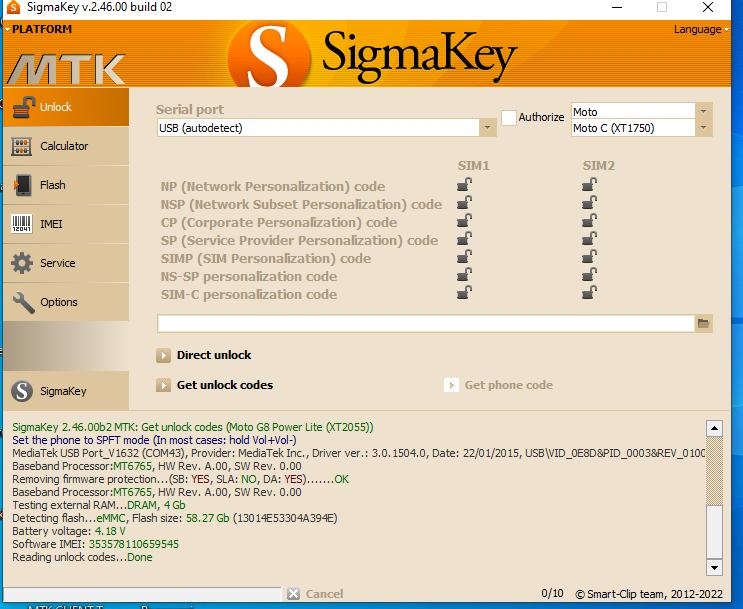Viewport: 743px width, 609px height.
Task: Click SIM2 padlock for SP code
Action: 589,238
